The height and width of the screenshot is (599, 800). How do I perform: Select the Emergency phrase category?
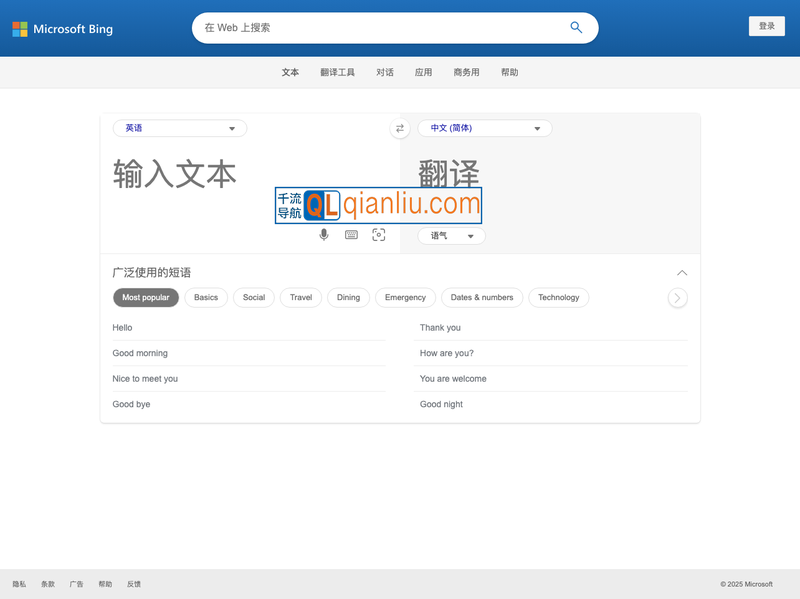click(x=405, y=297)
